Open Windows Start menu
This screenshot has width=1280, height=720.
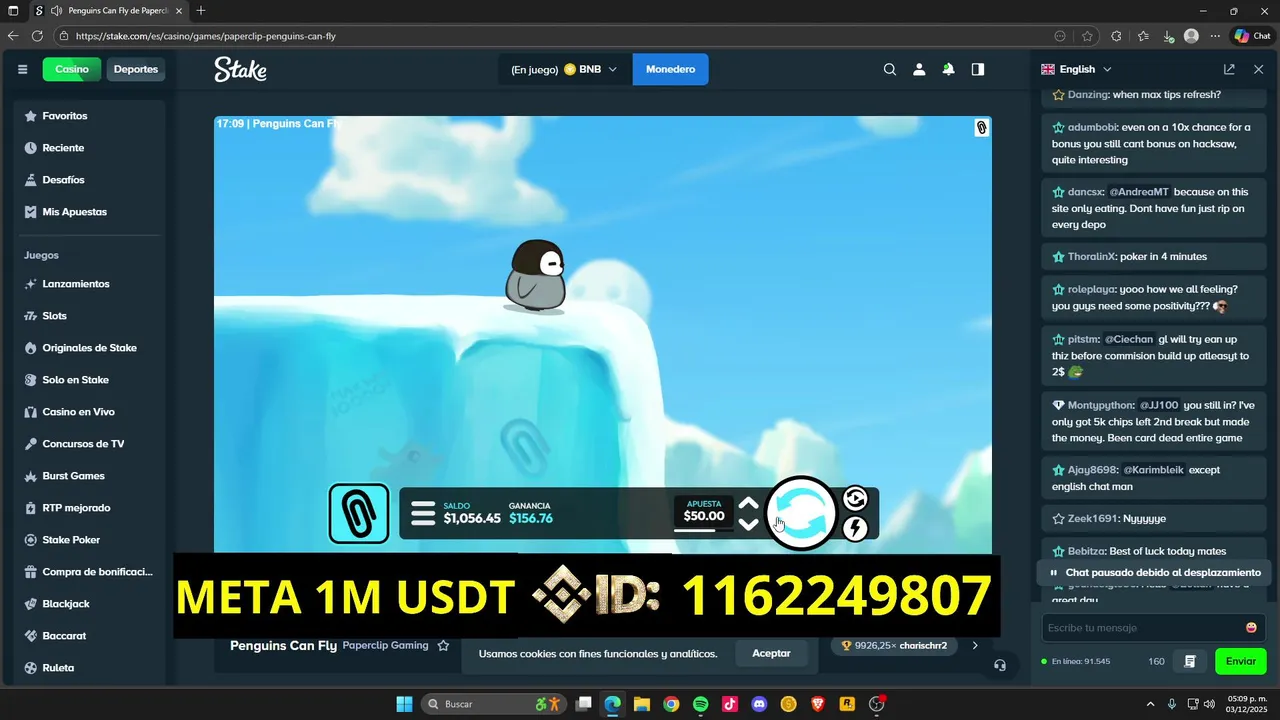click(x=404, y=704)
